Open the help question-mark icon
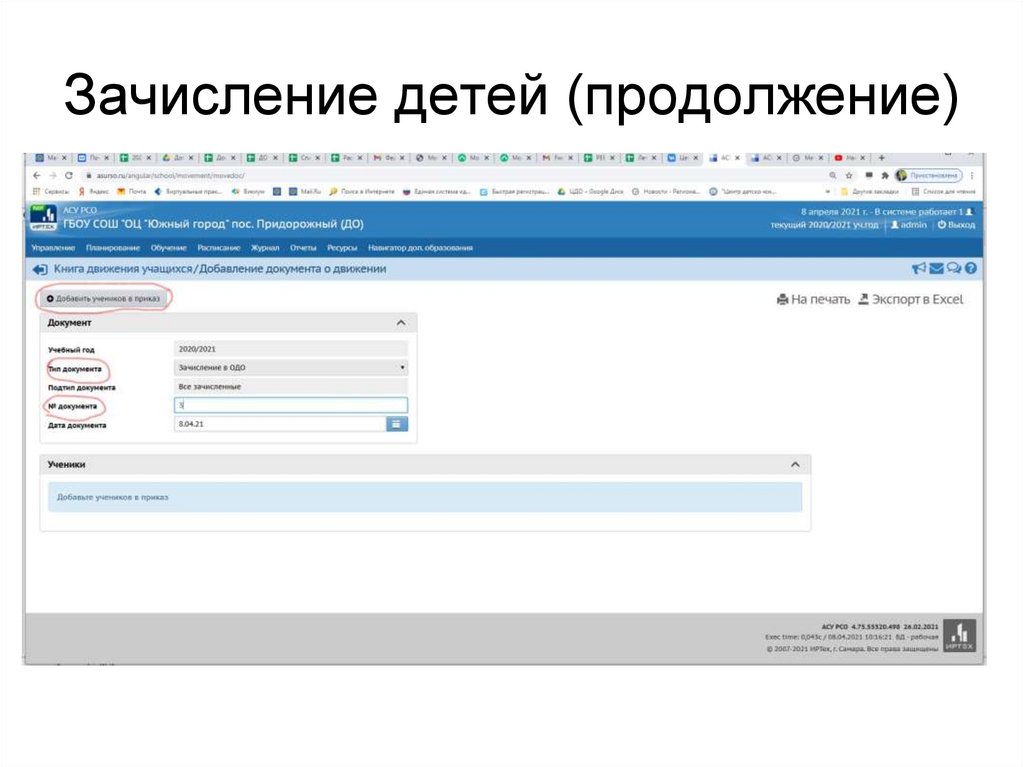The height and width of the screenshot is (767, 1024). point(970,268)
